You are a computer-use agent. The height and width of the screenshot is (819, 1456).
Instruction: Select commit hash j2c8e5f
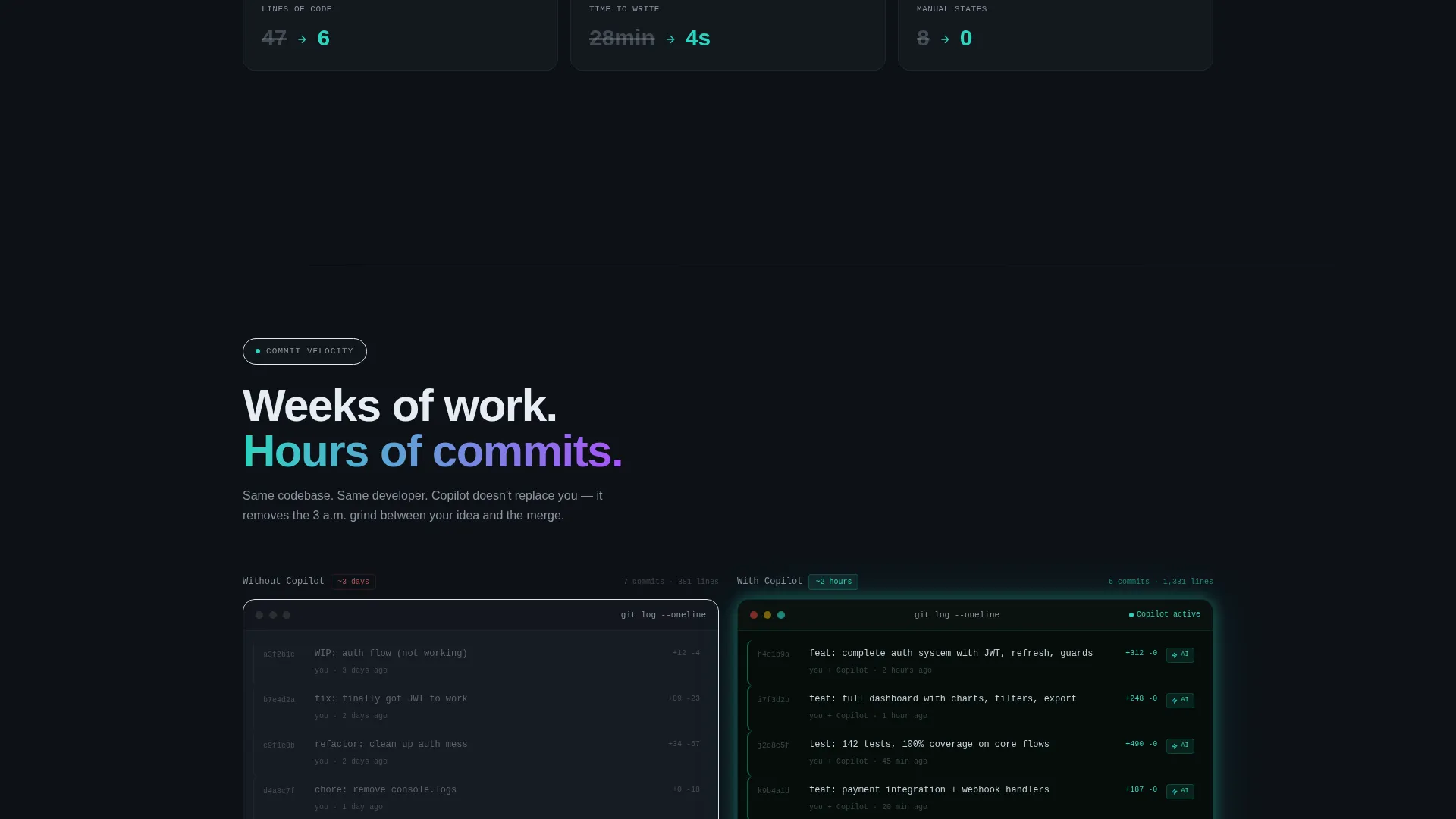coord(773,745)
